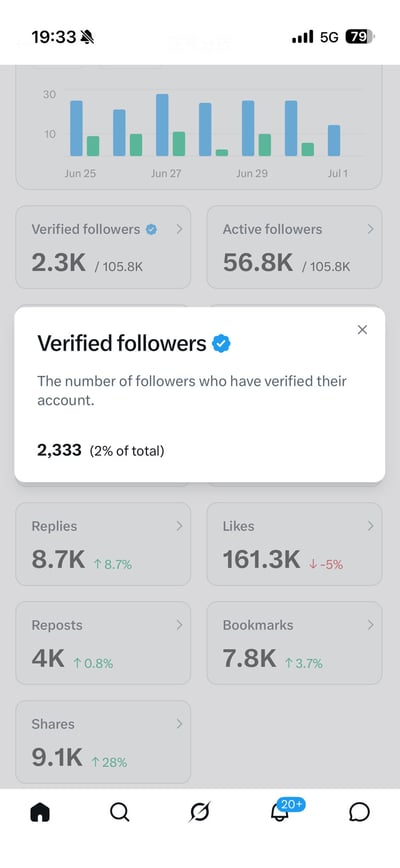The height and width of the screenshot is (868, 400).
Task: Open the Home tab icon
Action: 40,812
